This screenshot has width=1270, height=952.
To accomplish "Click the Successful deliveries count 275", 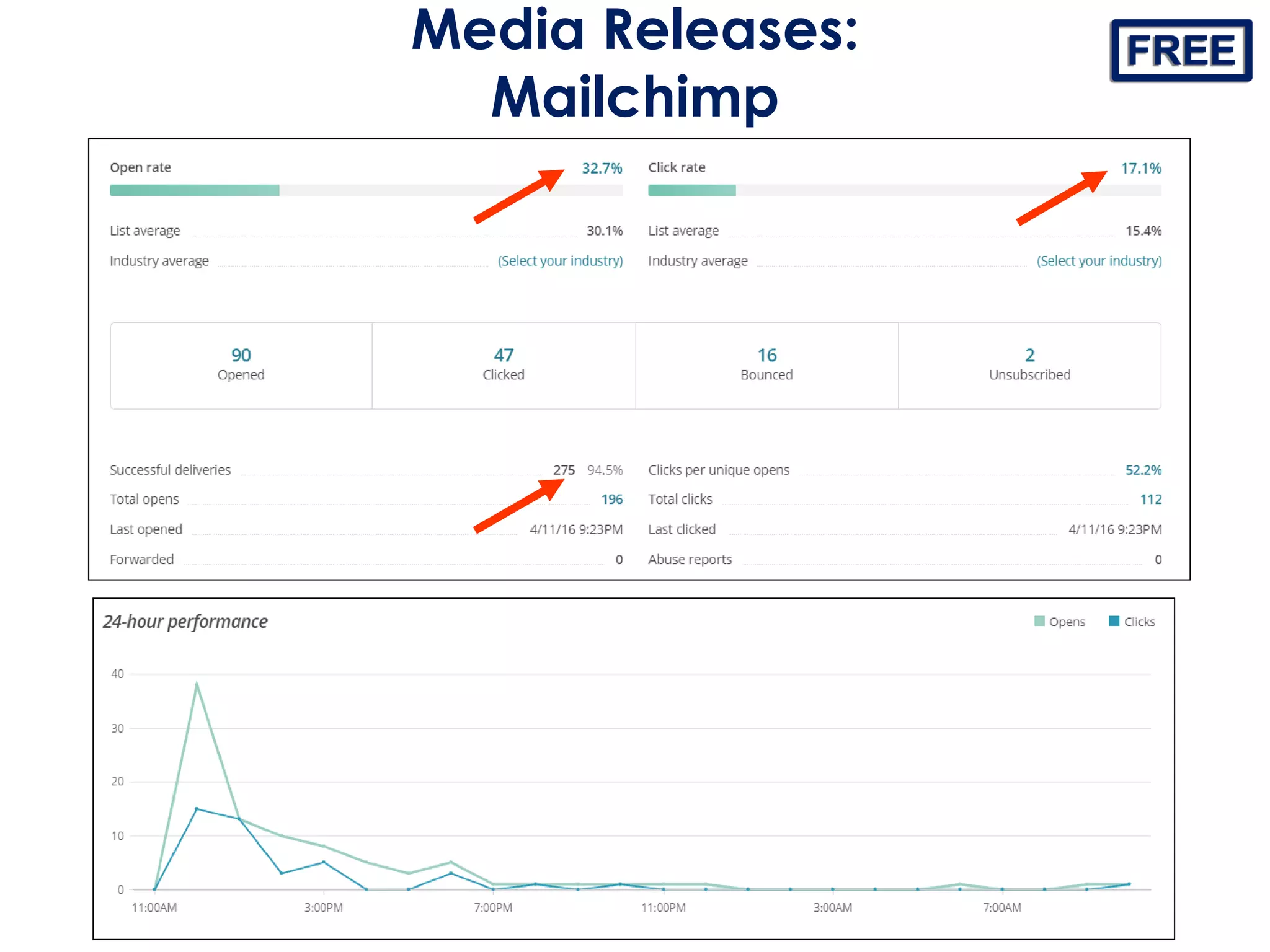I will [x=564, y=470].
